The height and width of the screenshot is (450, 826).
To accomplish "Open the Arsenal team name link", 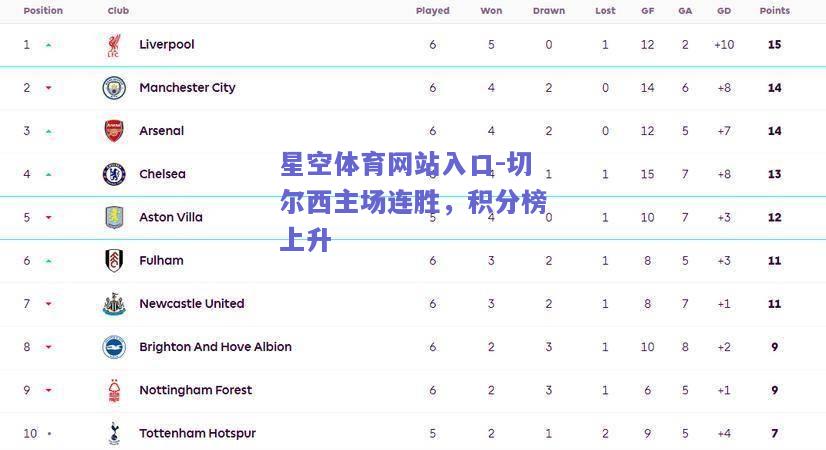I will 162,131.
